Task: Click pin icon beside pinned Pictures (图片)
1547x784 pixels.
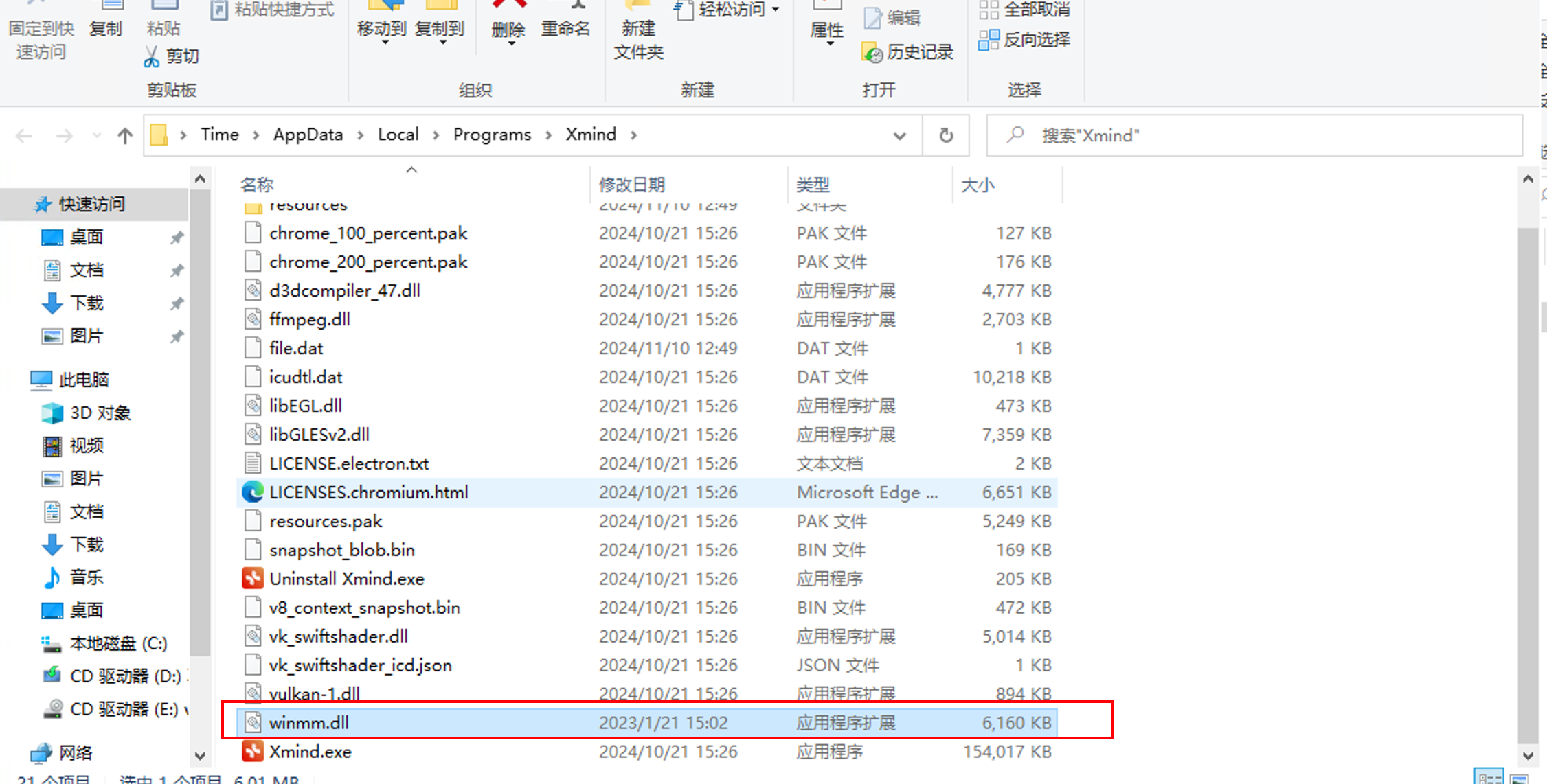Action: click(177, 336)
